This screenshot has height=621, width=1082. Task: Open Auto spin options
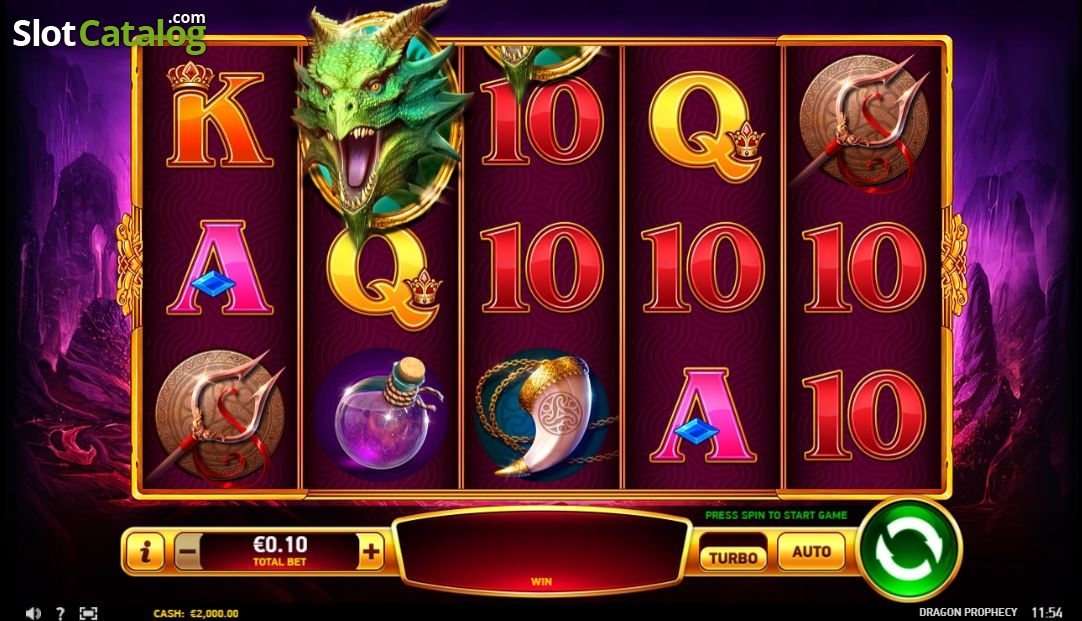click(811, 551)
